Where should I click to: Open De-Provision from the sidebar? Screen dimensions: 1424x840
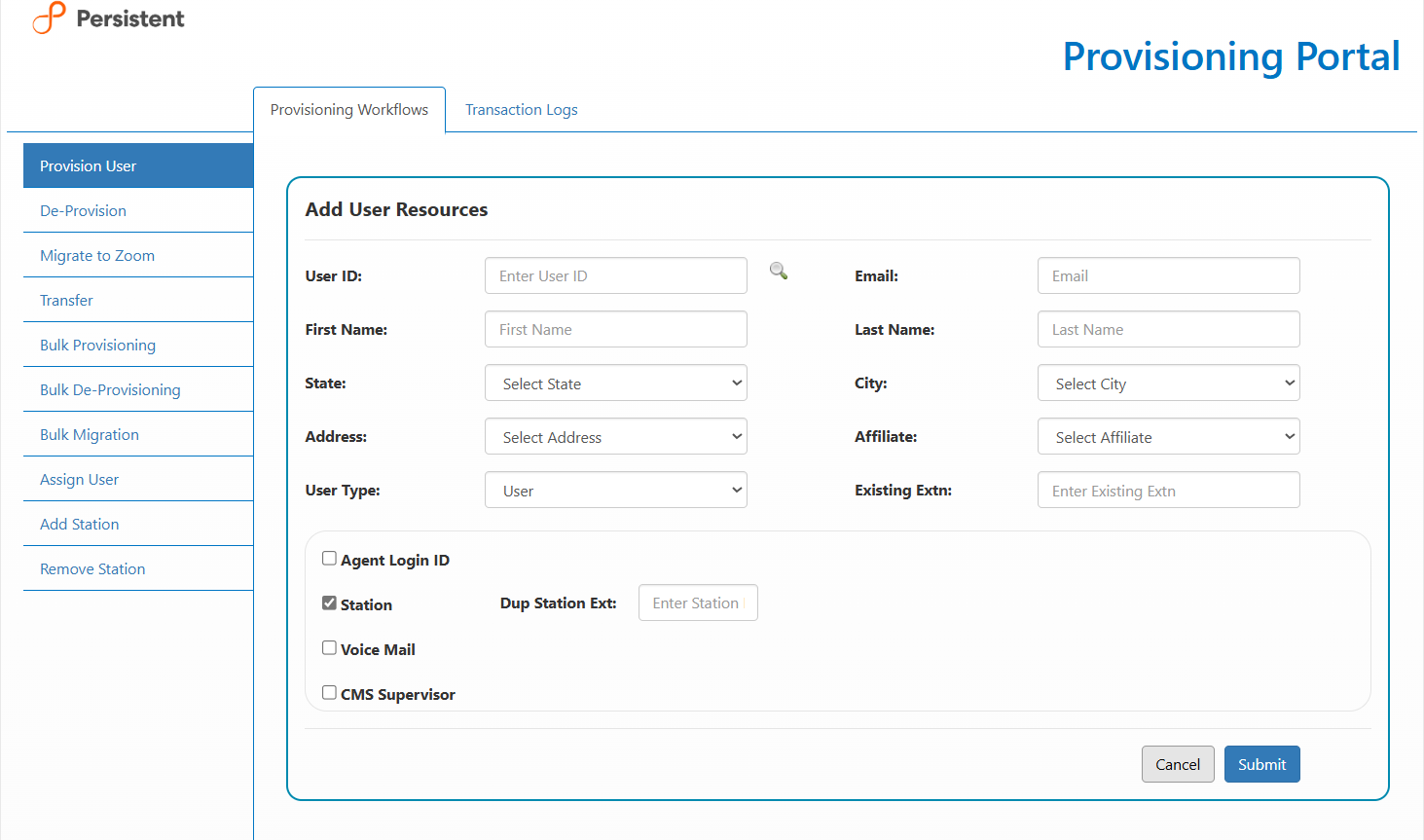[138, 210]
